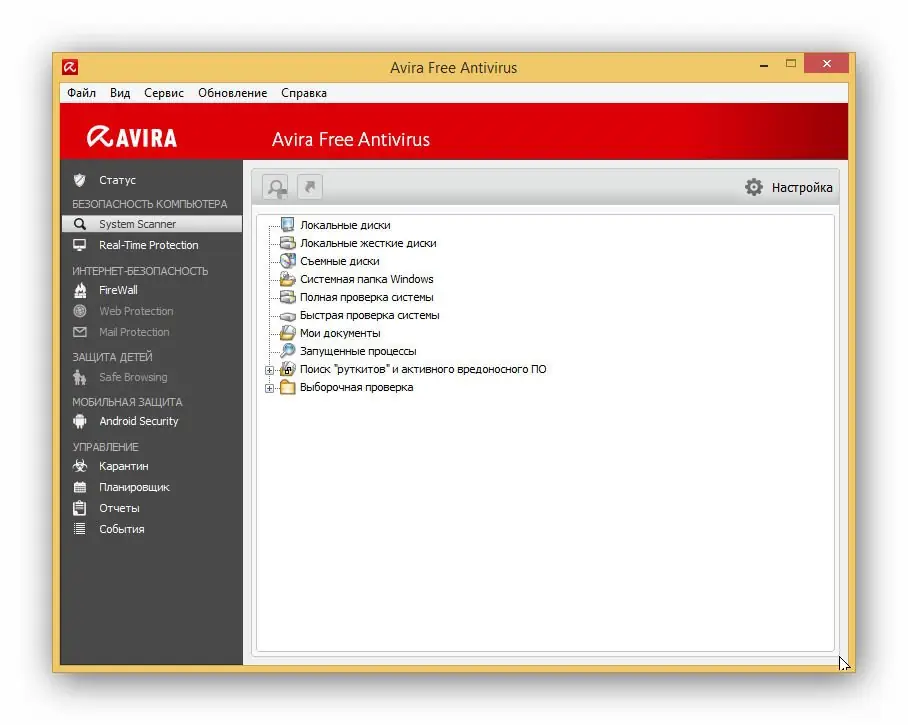Open the Обновление menu

pyautogui.click(x=232, y=93)
